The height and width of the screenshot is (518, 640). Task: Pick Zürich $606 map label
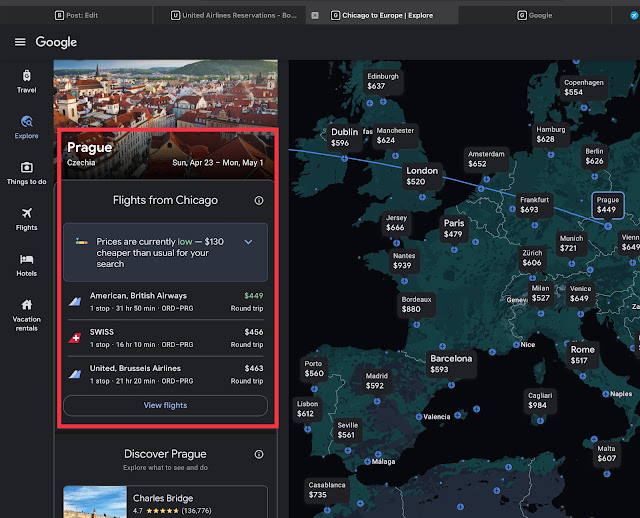point(532,258)
